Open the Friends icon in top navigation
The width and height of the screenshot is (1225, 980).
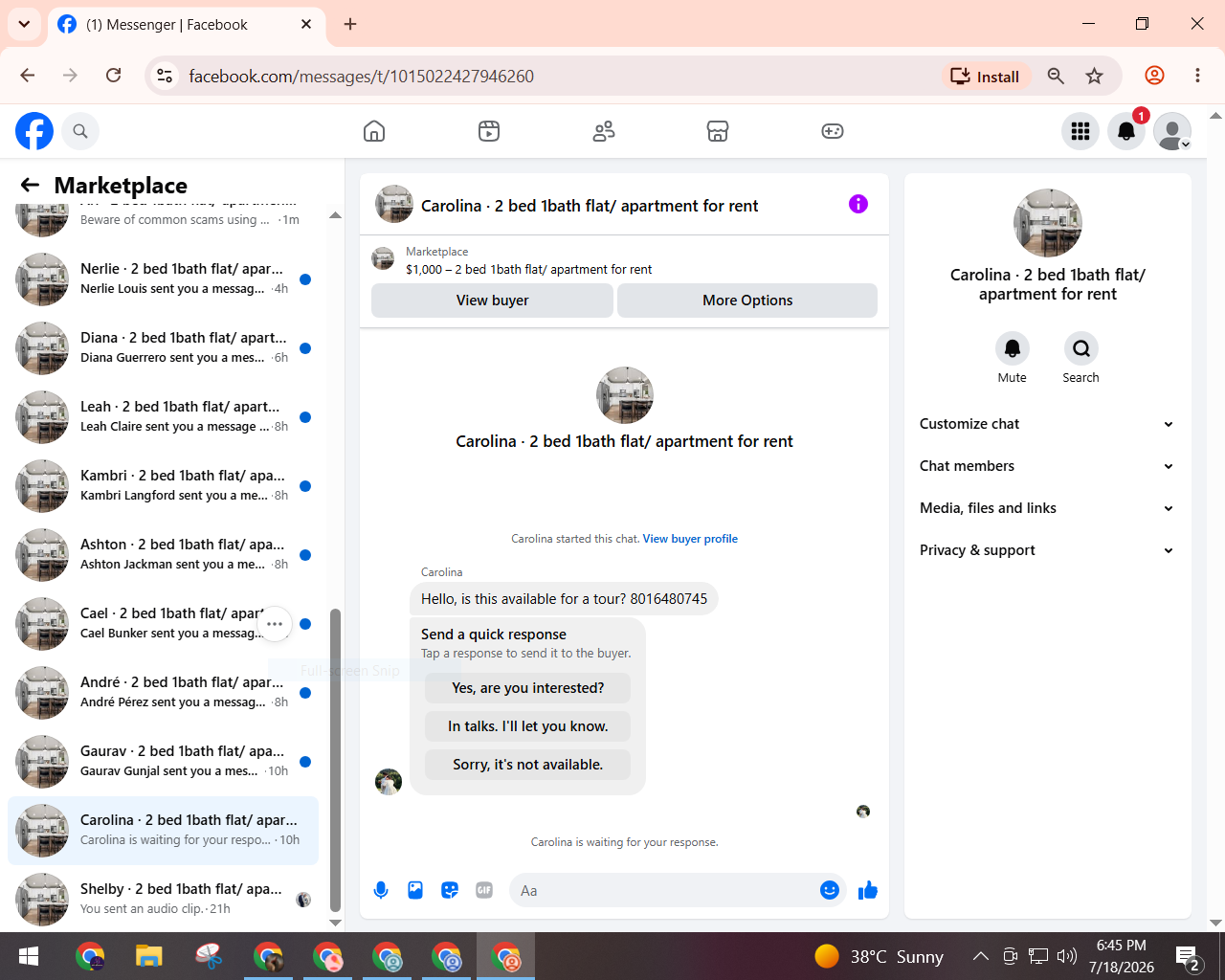point(604,131)
